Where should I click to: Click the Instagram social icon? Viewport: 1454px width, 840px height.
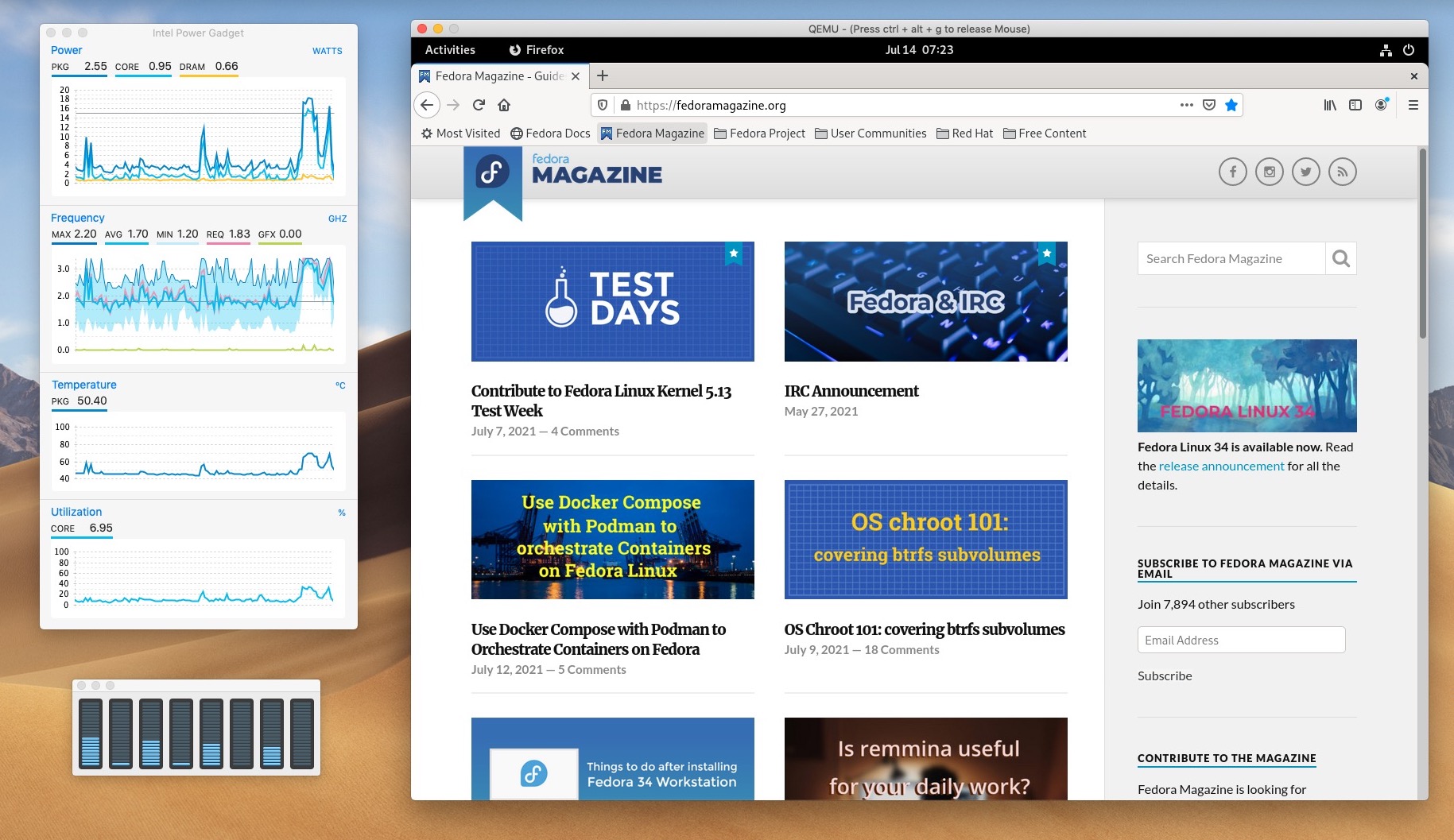click(x=1270, y=172)
